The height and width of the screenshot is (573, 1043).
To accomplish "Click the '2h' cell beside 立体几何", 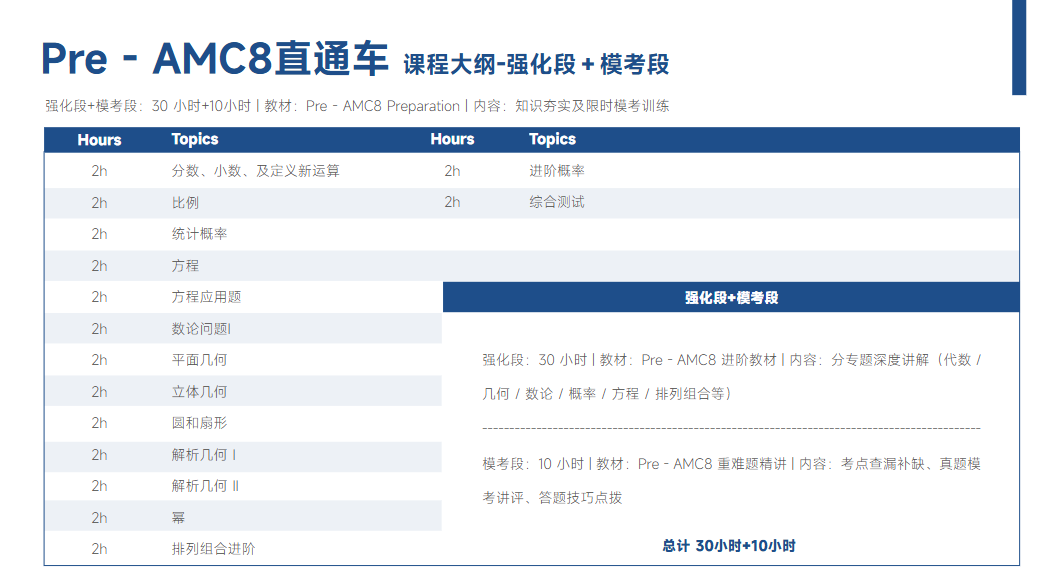I will pyautogui.click(x=99, y=392).
